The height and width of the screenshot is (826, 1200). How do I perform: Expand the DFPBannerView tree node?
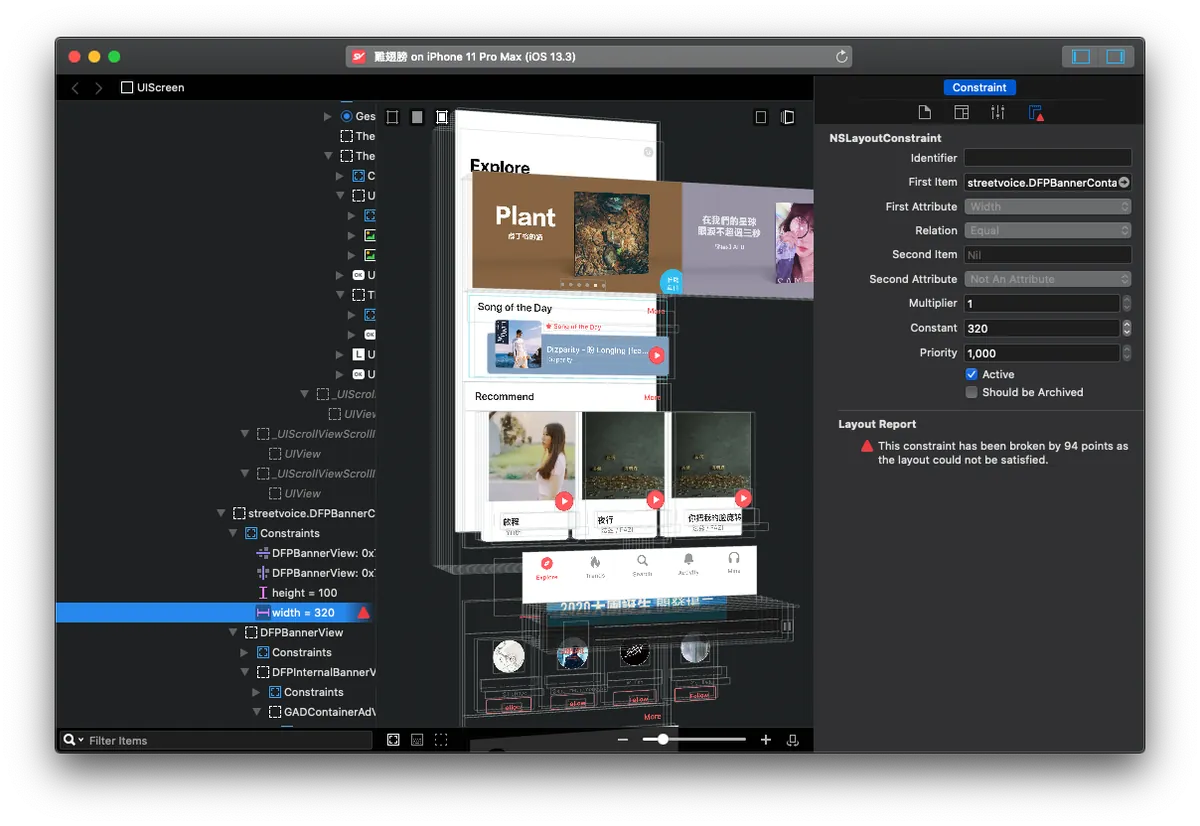(x=234, y=632)
